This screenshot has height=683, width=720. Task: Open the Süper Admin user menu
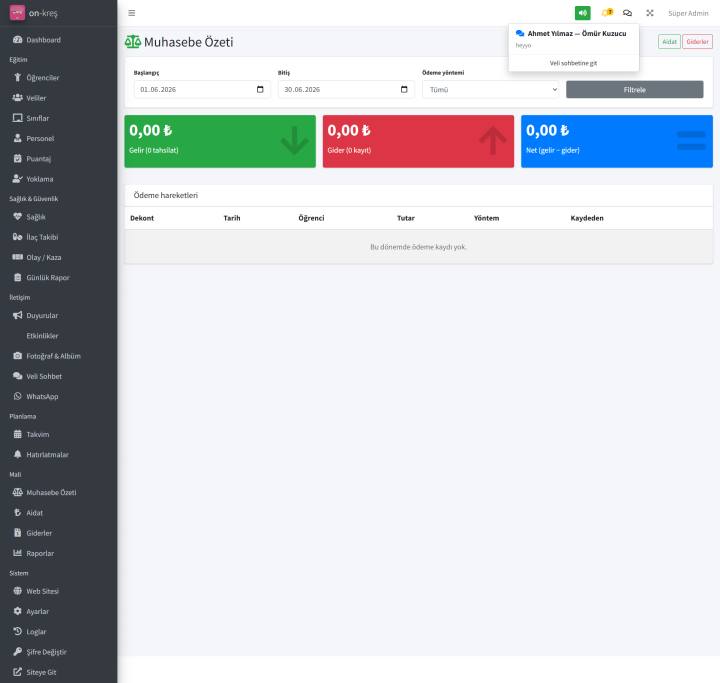pyautogui.click(x=688, y=13)
